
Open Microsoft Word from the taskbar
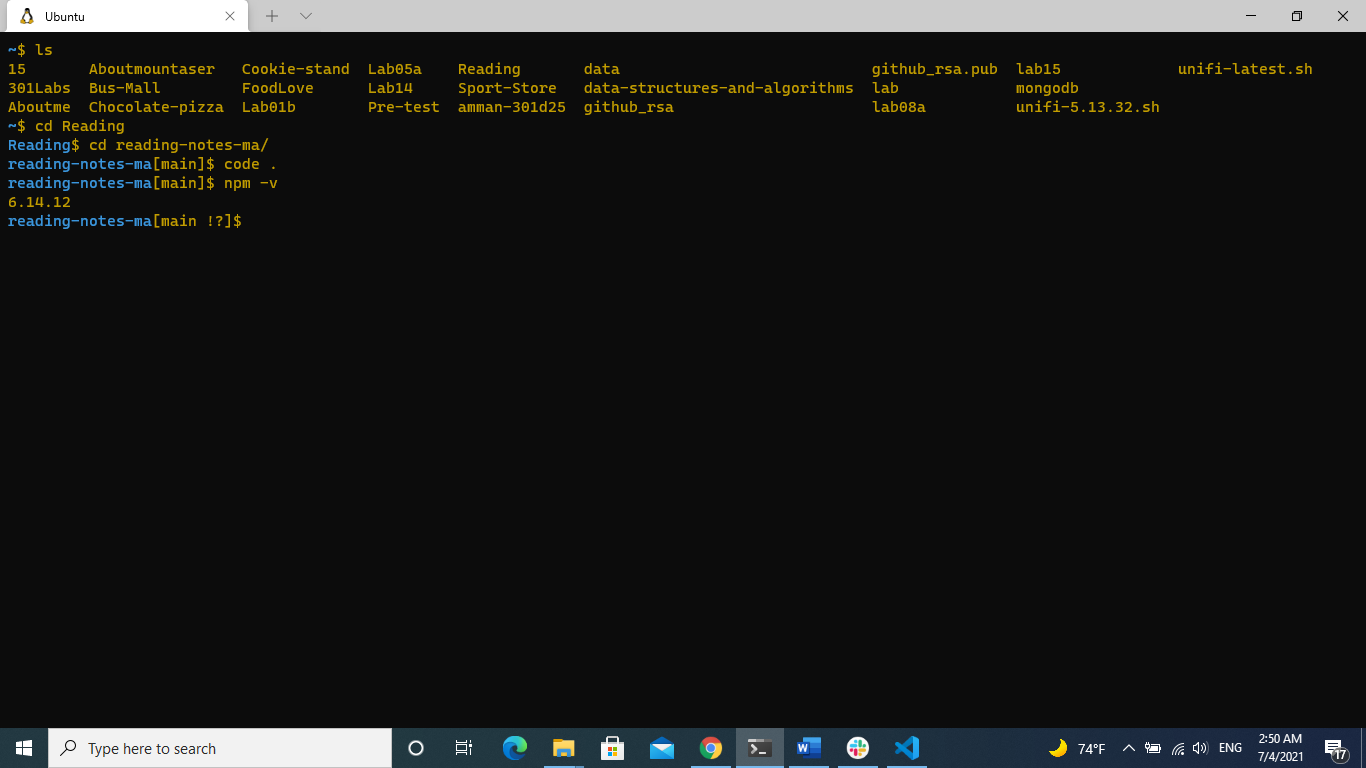[808, 747]
